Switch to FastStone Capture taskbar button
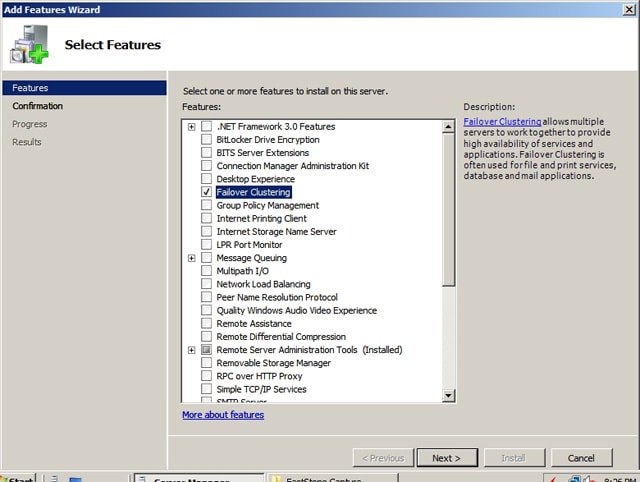Screen dimensions: 640x482 point(332,478)
